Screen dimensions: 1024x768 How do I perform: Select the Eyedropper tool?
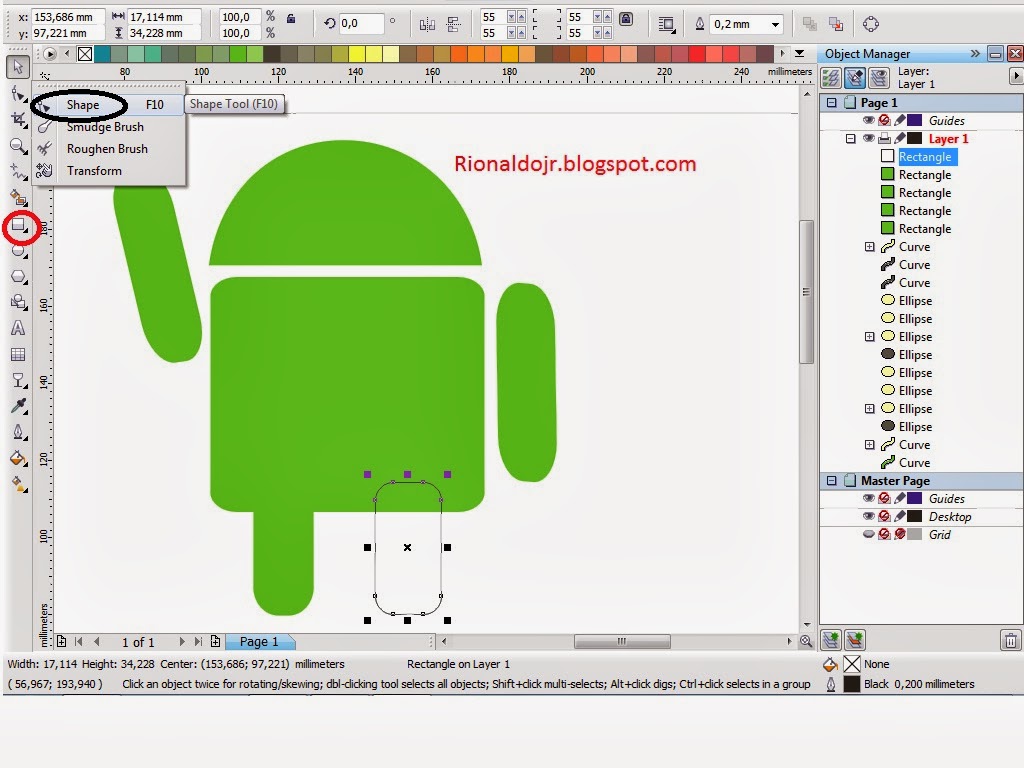point(18,406)
